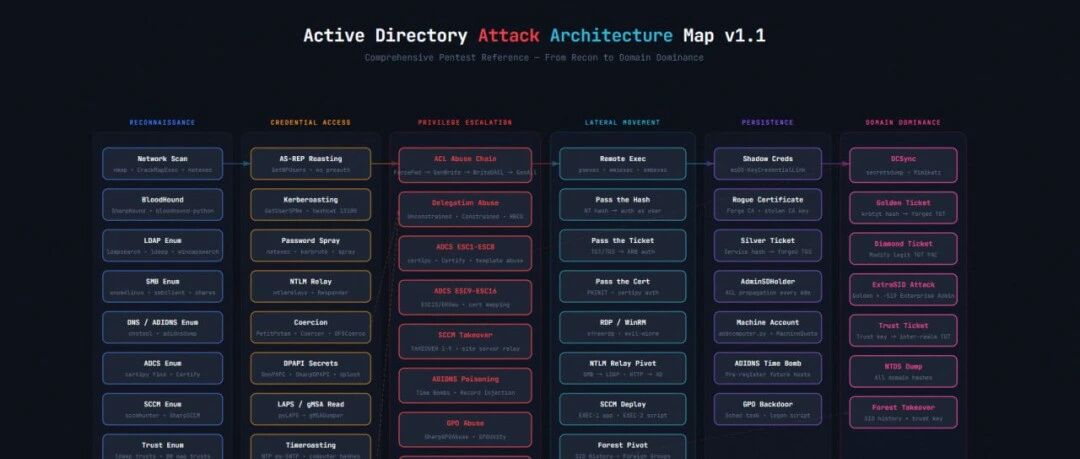
Task: Click the ExtraSID Attack card
Action: [903, 289]
